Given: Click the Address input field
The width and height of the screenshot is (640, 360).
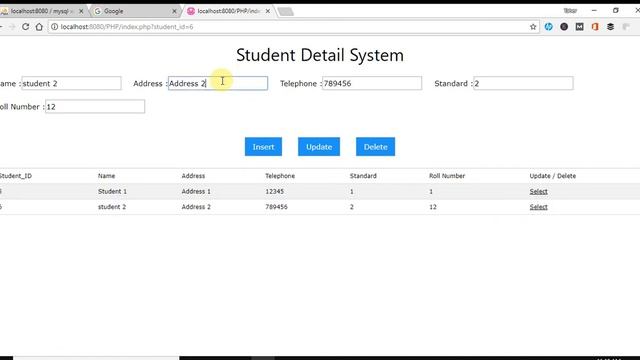Looking at the screenshot, I should [x=218, y=83].
